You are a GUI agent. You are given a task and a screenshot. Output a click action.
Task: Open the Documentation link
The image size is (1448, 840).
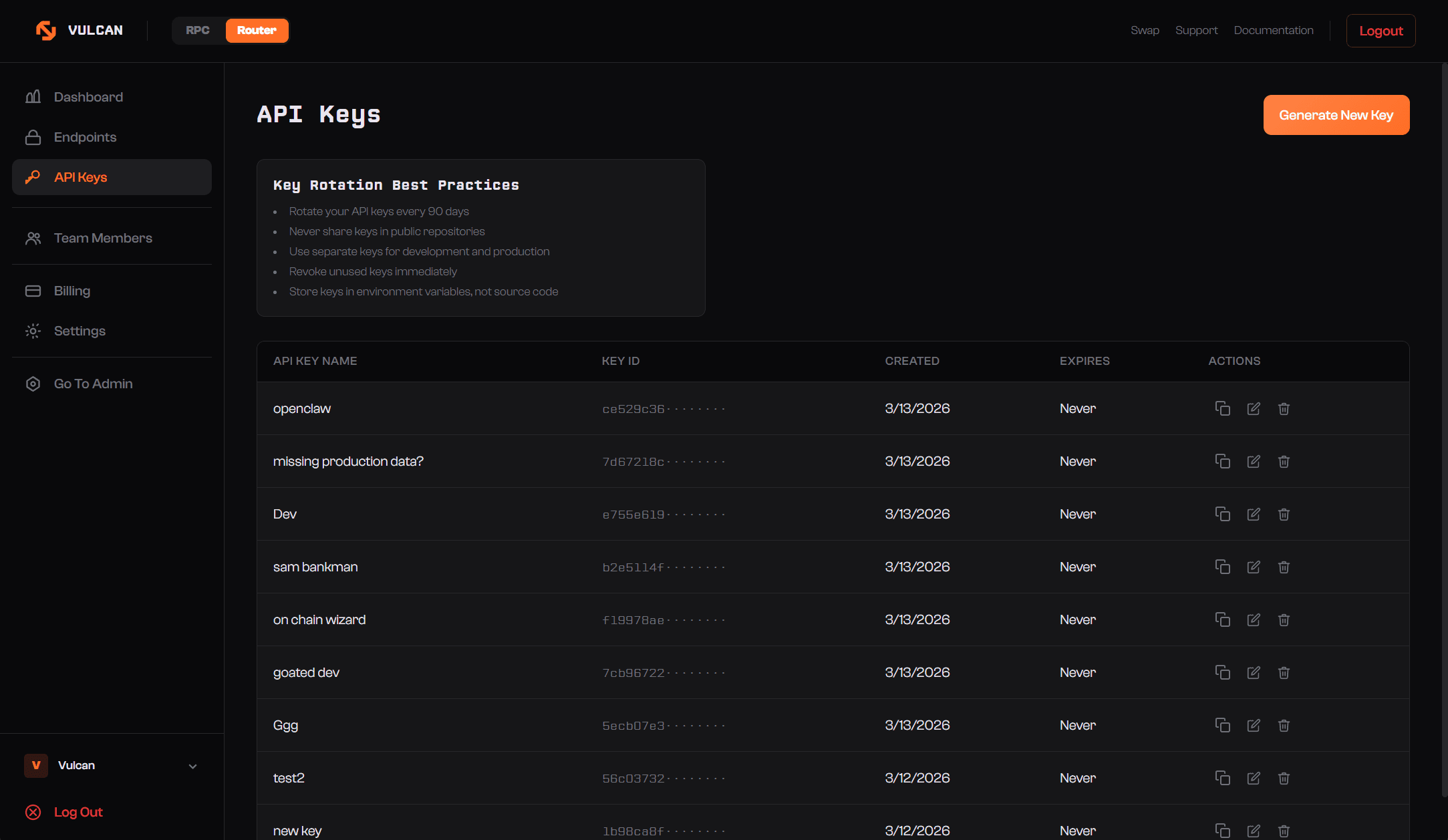point(1273,31)
